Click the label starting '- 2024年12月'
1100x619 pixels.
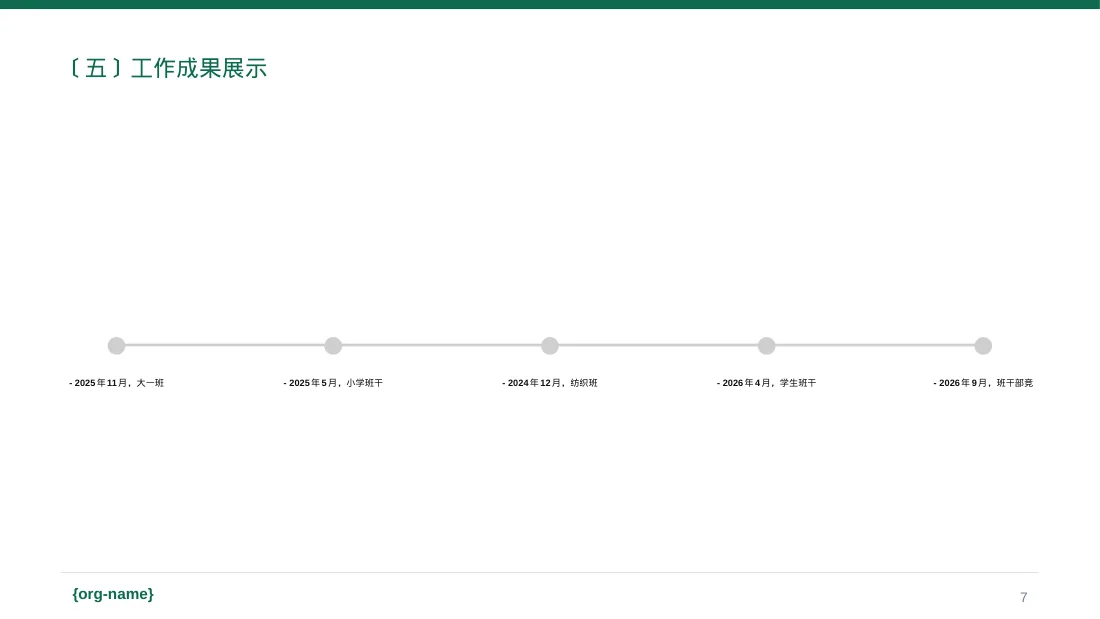click(x=550, y=383)
